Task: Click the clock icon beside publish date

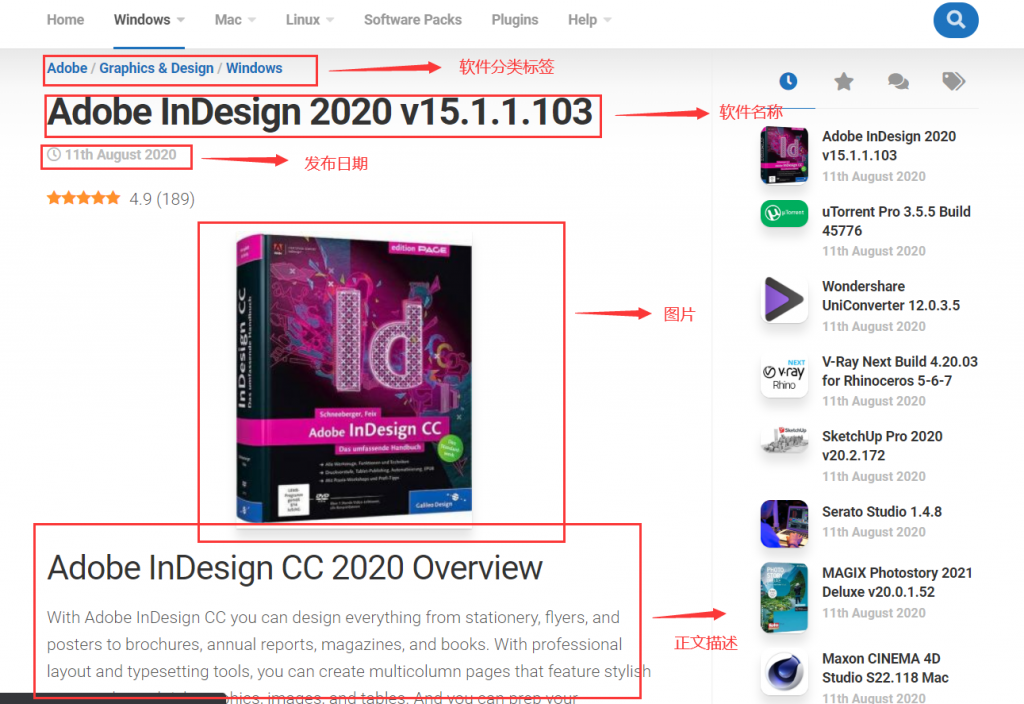Action: click(x=54, y=155)
